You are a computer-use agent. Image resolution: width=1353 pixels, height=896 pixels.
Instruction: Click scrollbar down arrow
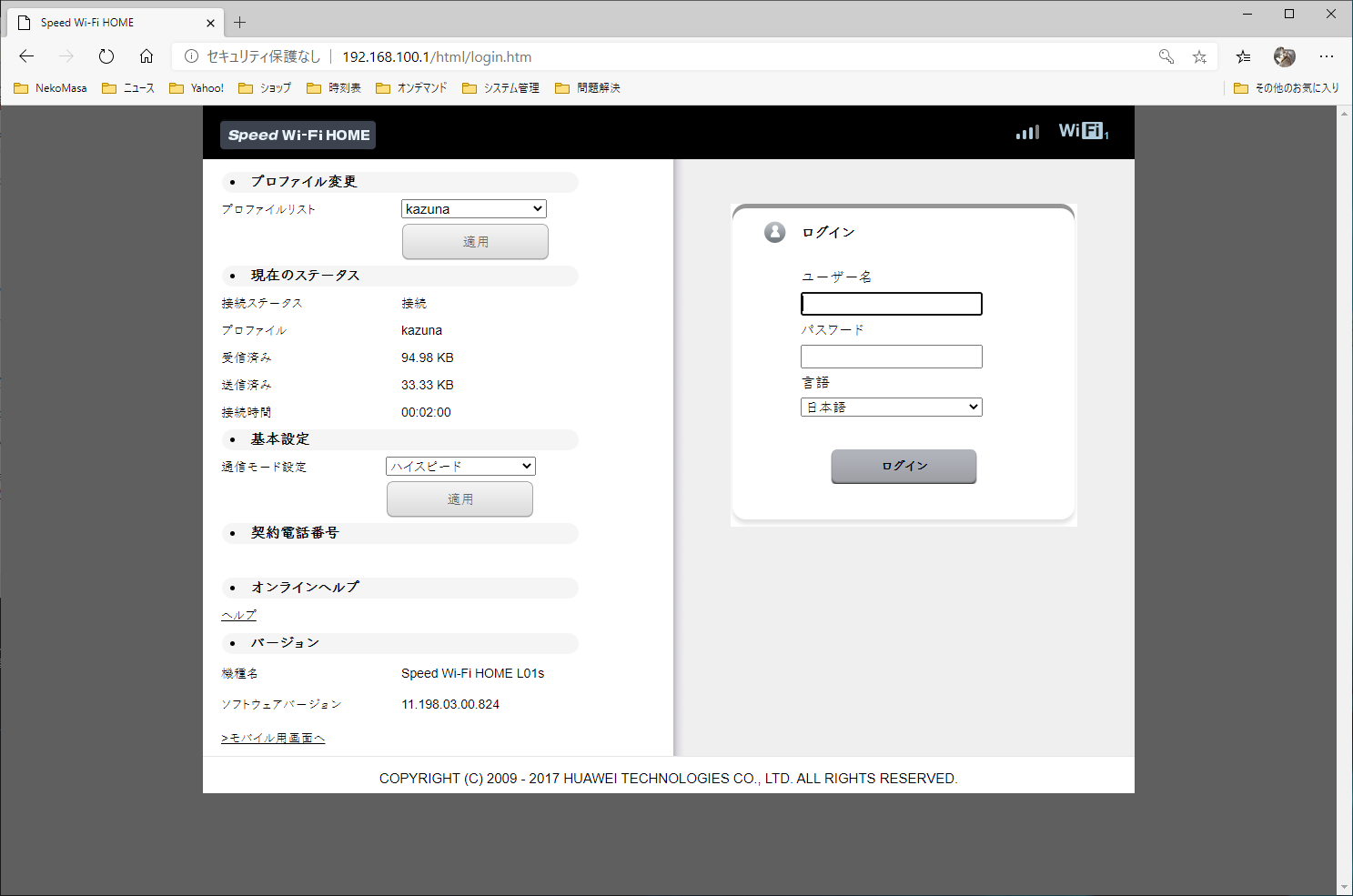pos(1345,887)
